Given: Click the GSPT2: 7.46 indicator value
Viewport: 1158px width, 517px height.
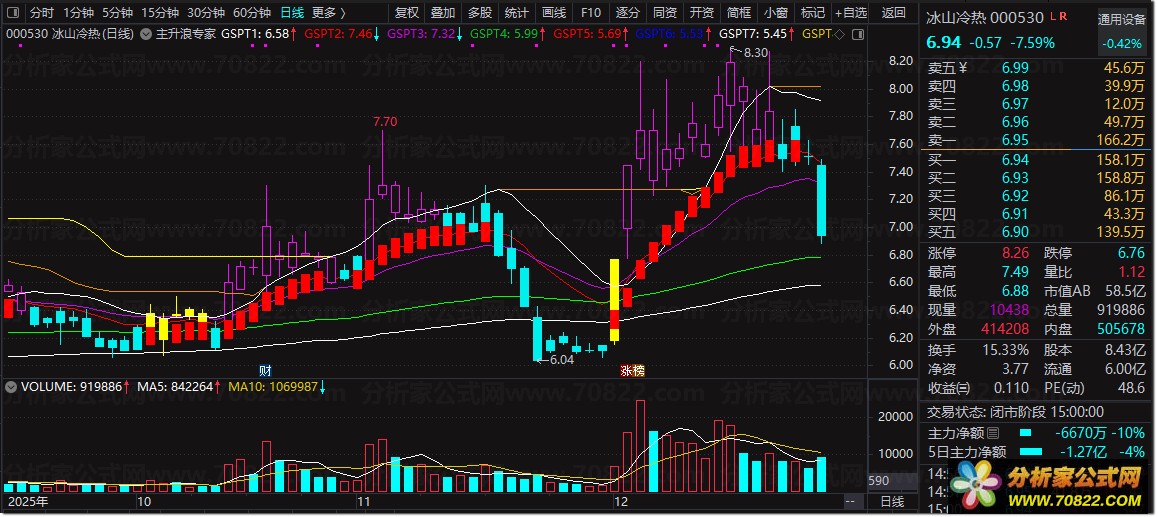Looking at the screenshot, I should 342,34.
